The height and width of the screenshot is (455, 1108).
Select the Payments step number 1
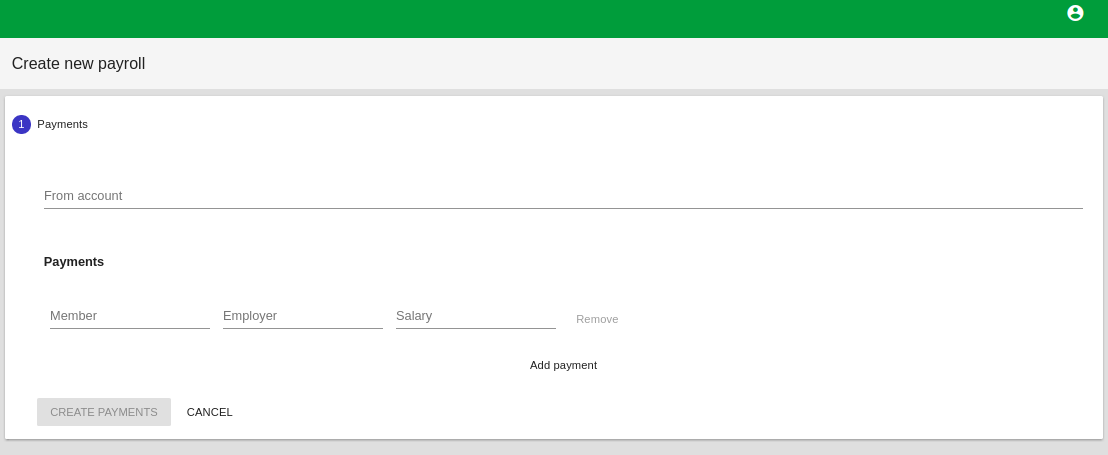click(x=21, y=124)
